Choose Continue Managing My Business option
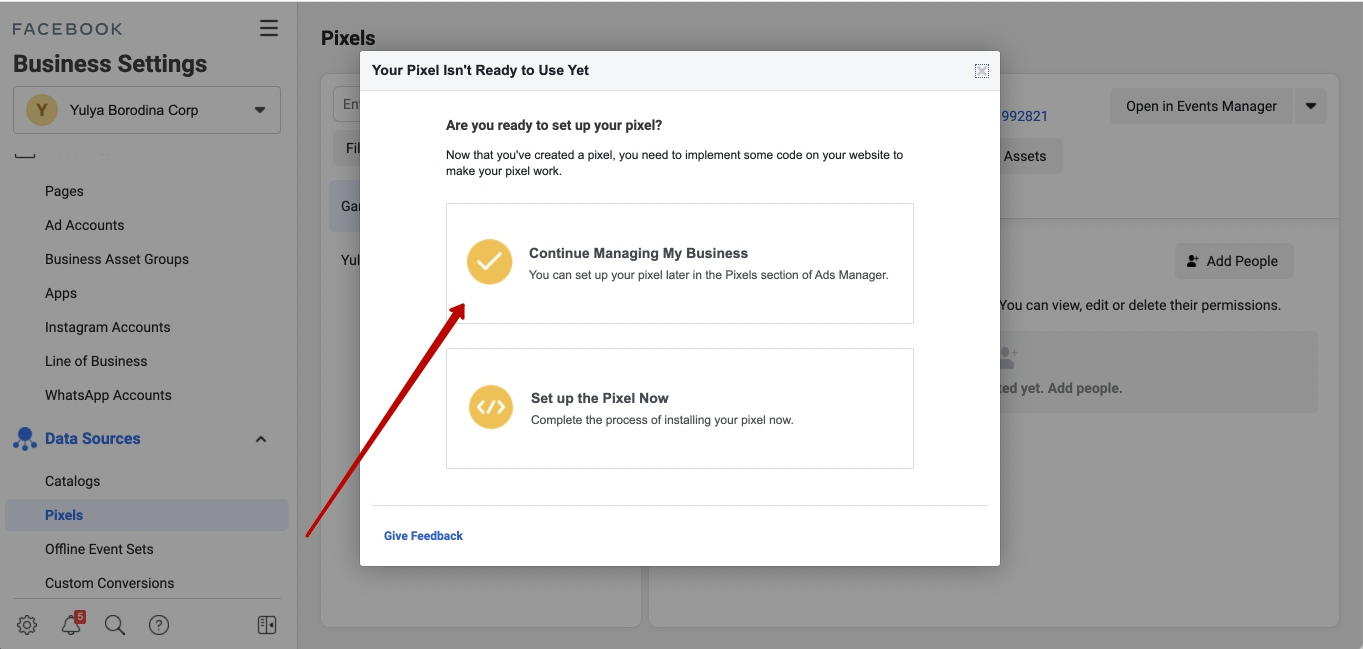 (x=680, y=264)
